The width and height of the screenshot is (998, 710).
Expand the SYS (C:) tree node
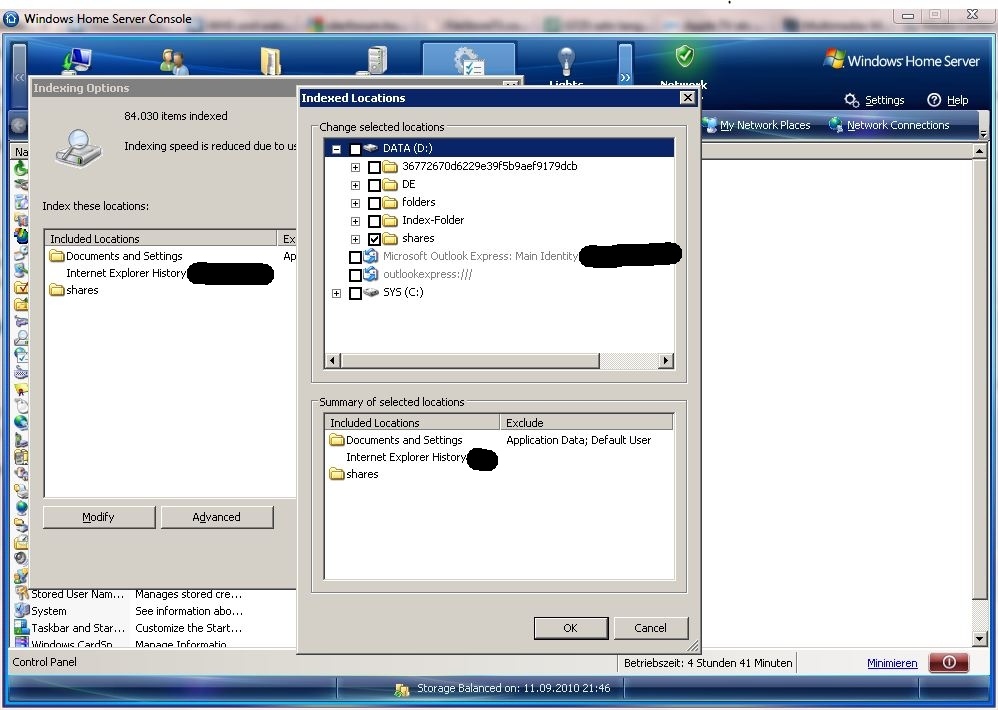(336, 293)
